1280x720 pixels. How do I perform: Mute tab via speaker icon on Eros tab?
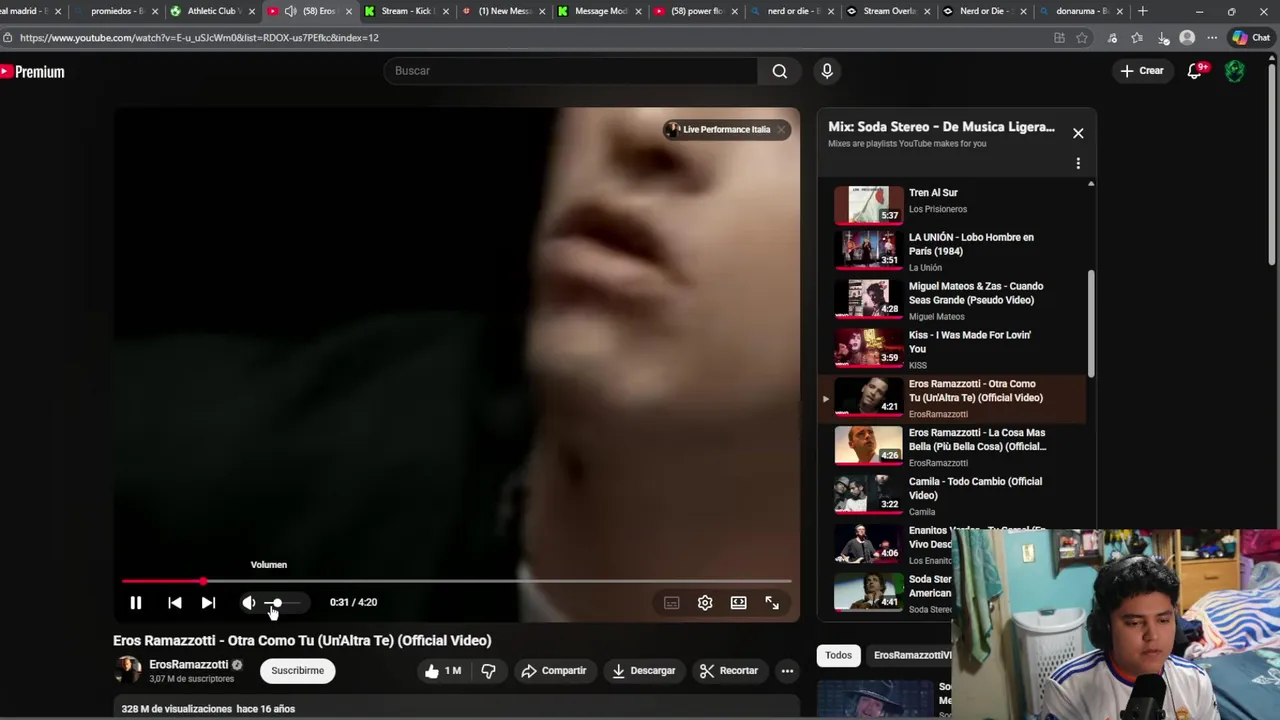(x=290, y=11)
